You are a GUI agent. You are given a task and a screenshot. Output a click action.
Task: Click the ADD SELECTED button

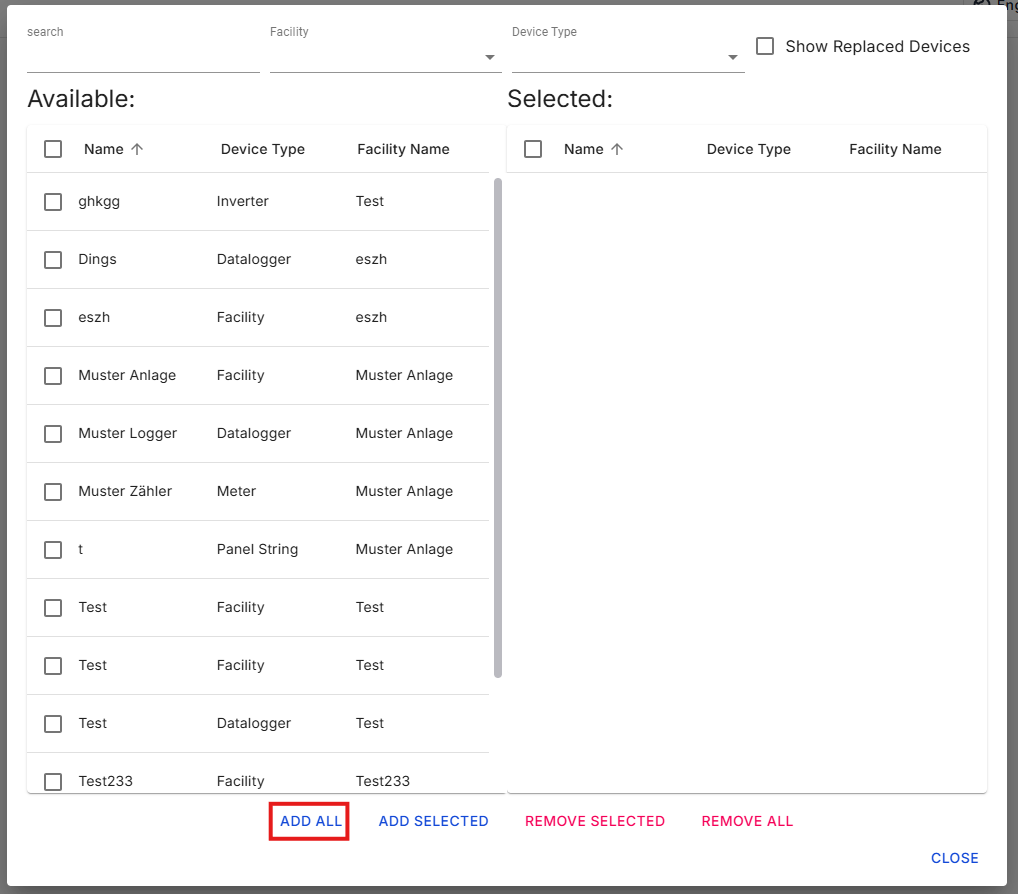click(433, 821)
